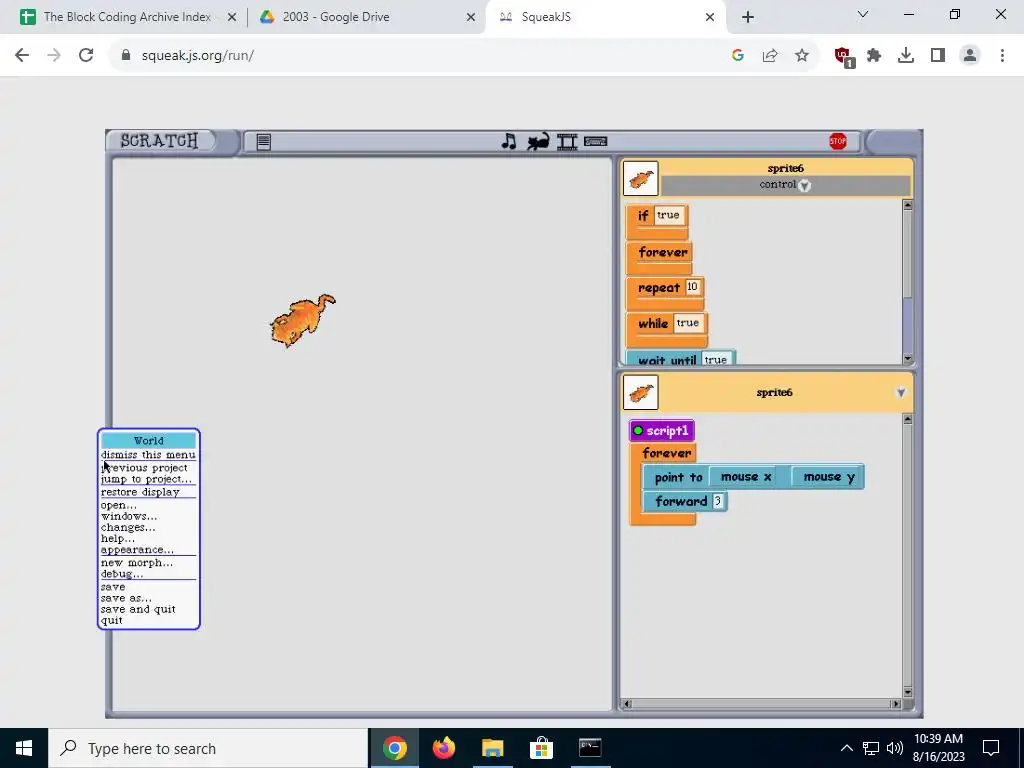Click the blocks palette scrollbar thumb
1024x768 pixels.
tap(907, 325)
